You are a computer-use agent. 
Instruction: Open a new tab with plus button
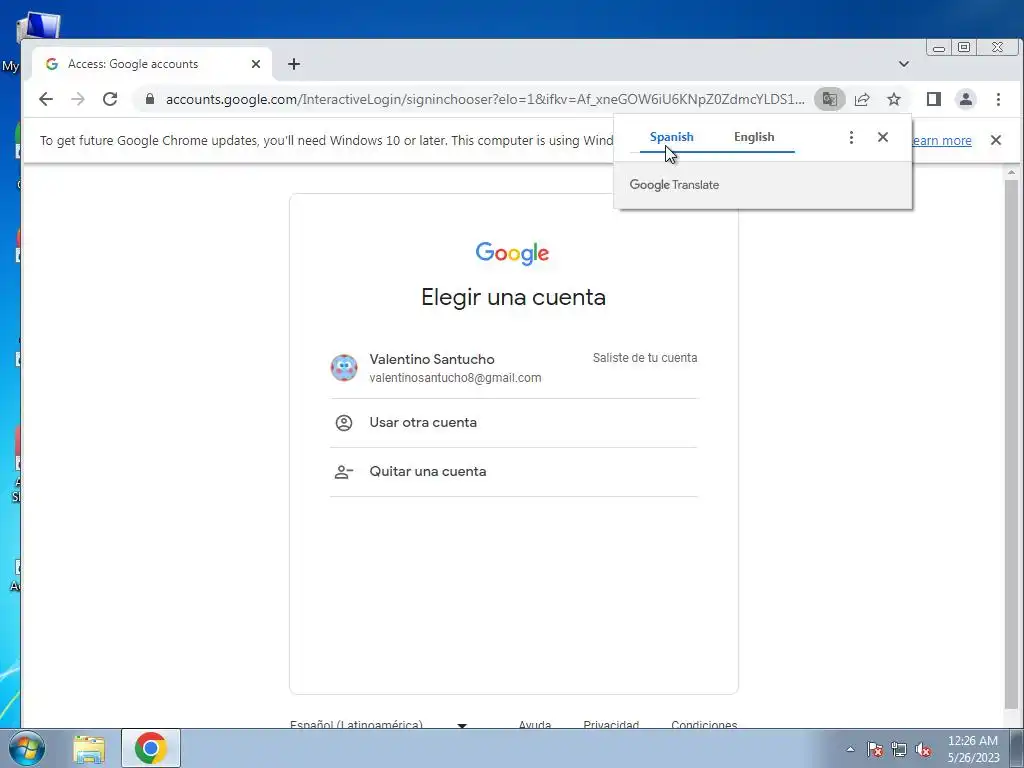pyautogui.click(x=294, y=64)
